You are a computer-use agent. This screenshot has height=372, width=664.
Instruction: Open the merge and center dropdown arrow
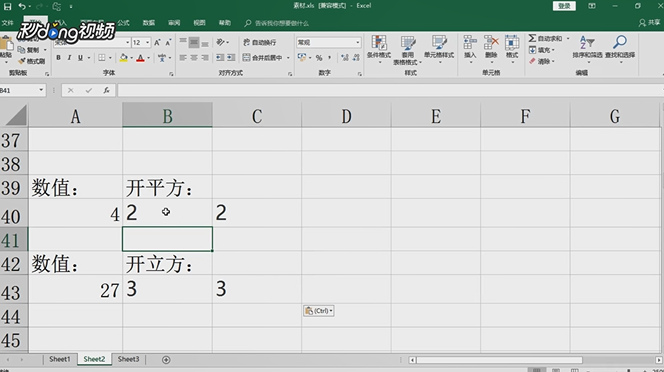point(288,58)
